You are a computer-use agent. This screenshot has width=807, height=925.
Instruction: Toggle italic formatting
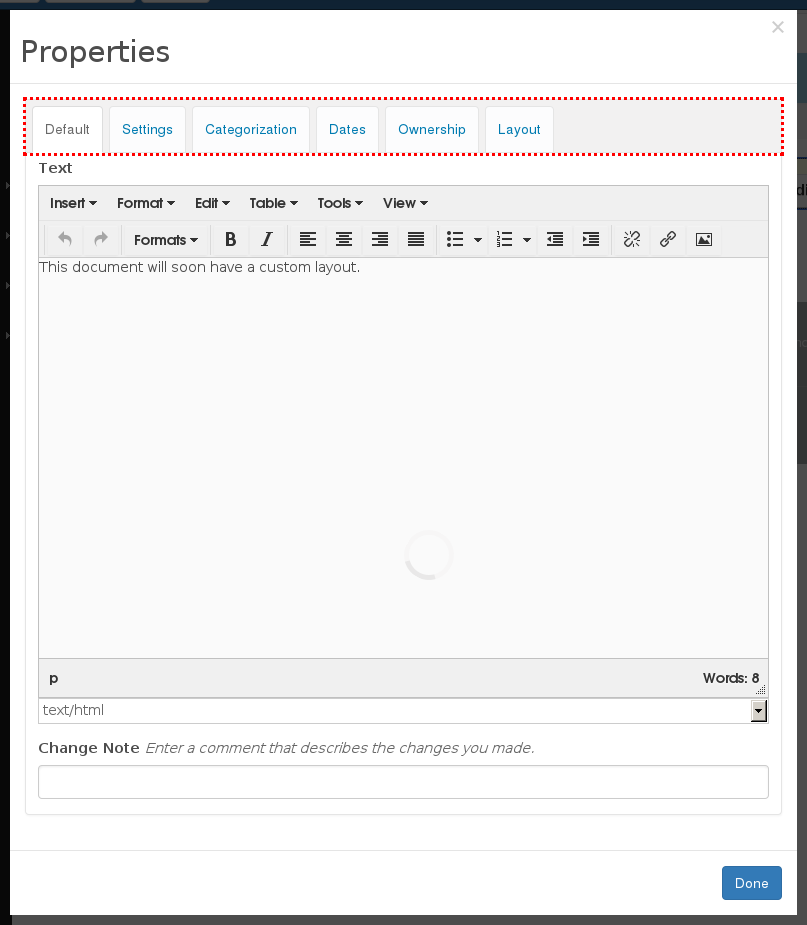[x=267, y=239]
